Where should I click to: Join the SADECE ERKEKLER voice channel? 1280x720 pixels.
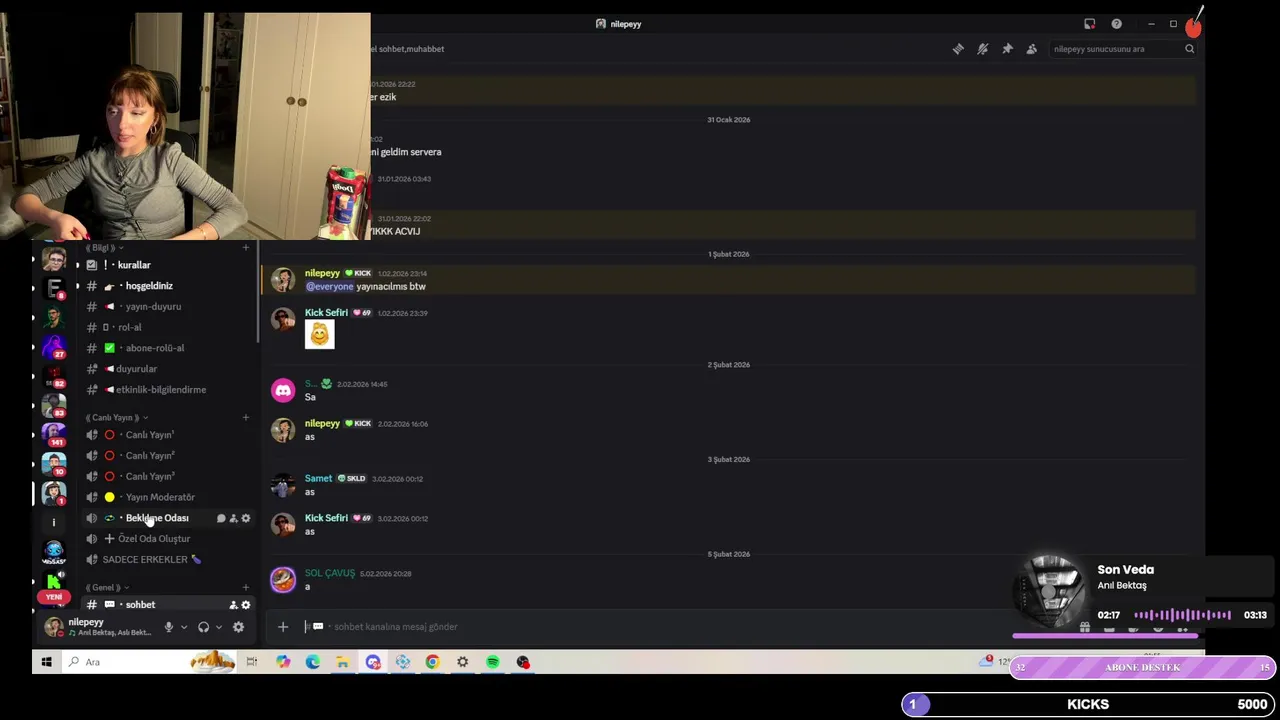pyautogui.click(x=168, y=560)
